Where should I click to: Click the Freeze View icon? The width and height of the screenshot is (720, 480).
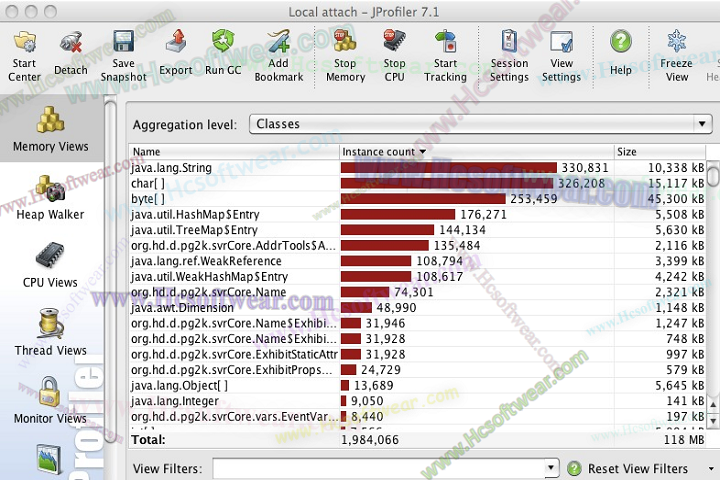pos(676,41)
